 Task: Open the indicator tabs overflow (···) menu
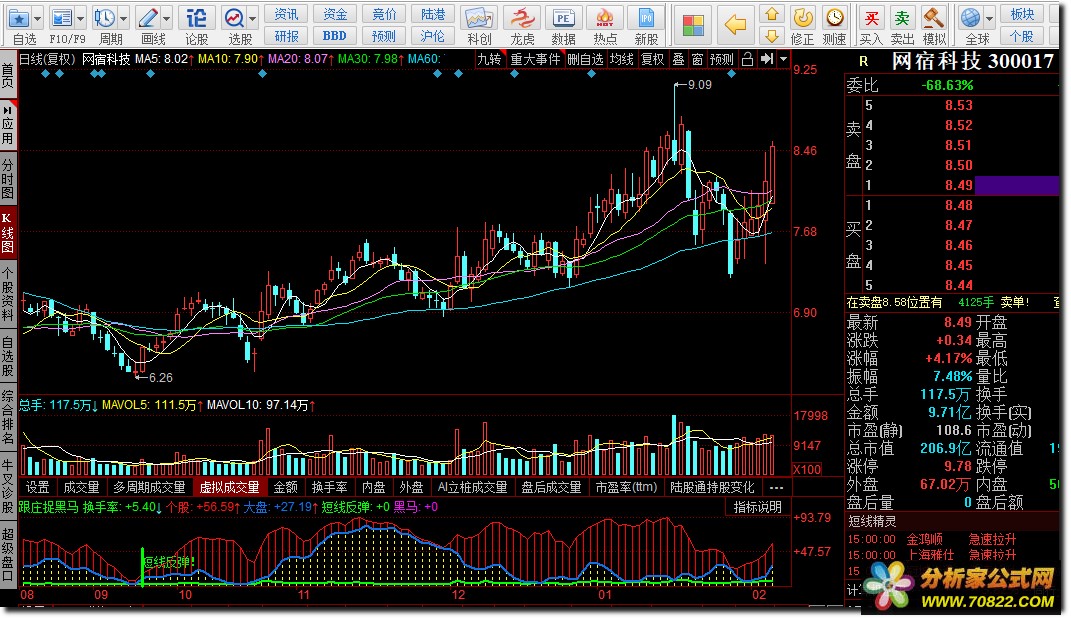pyautogui.click(x=776, y=488)
